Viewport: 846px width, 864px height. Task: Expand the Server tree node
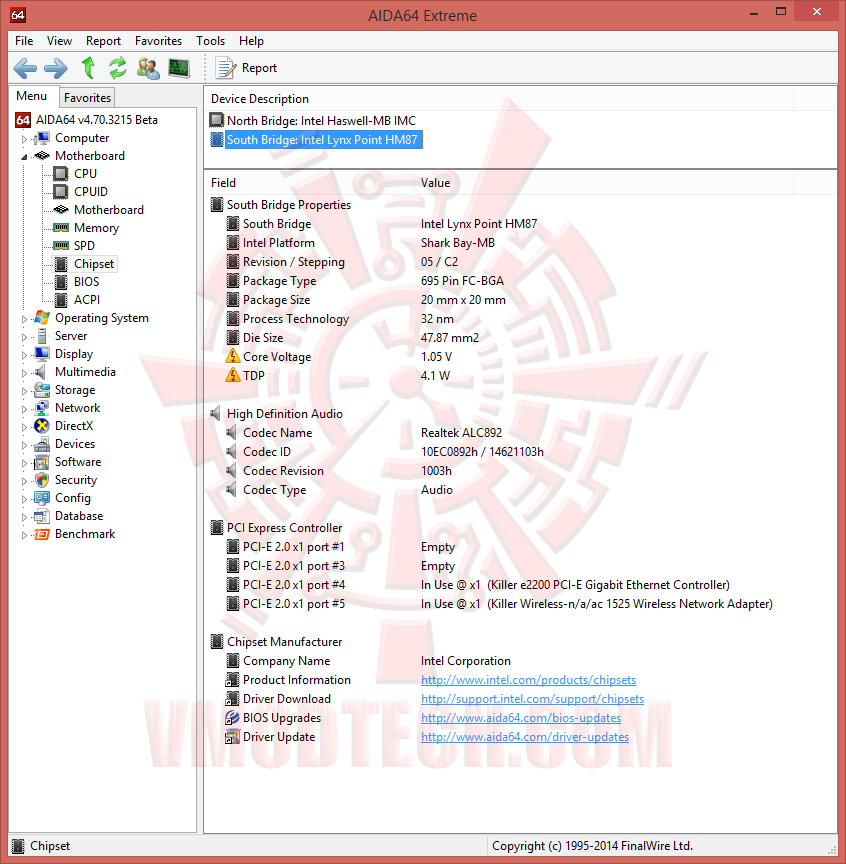tap(24, 337)
